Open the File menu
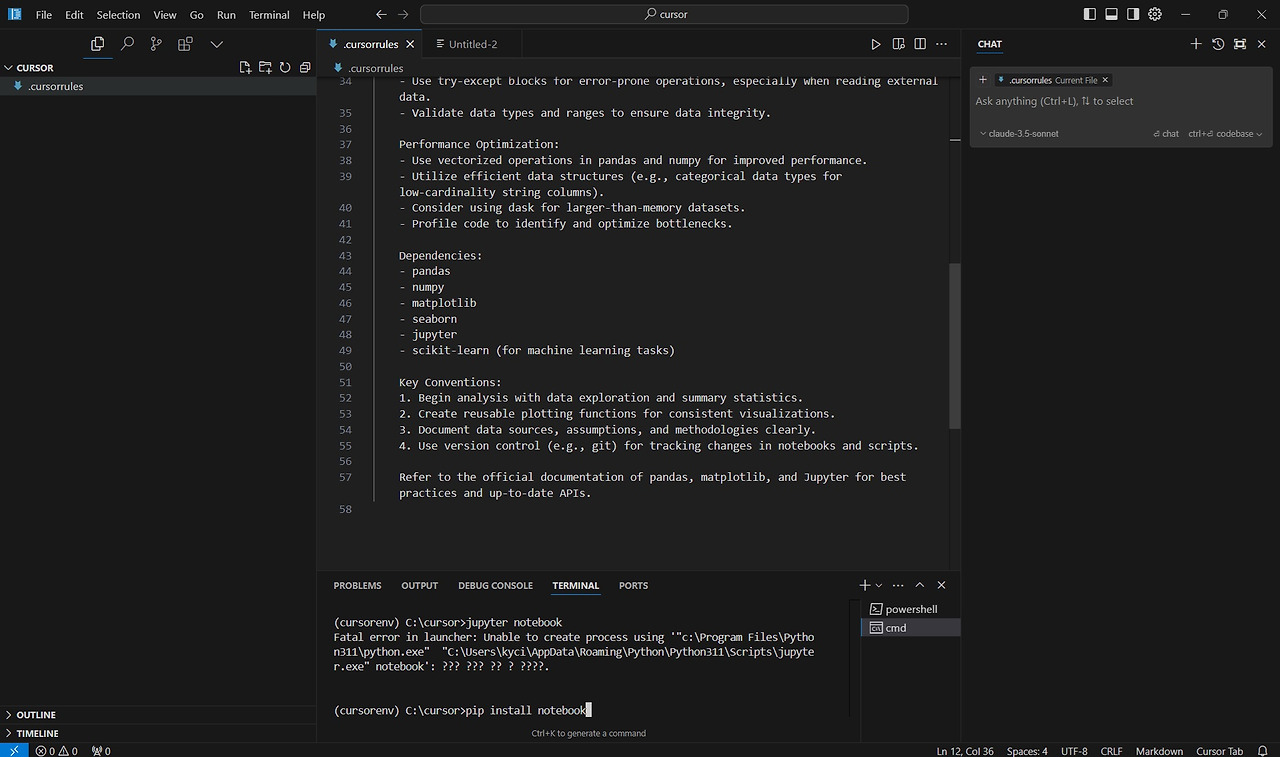Viewport: 1280px width, 757px height. [44, 15]
